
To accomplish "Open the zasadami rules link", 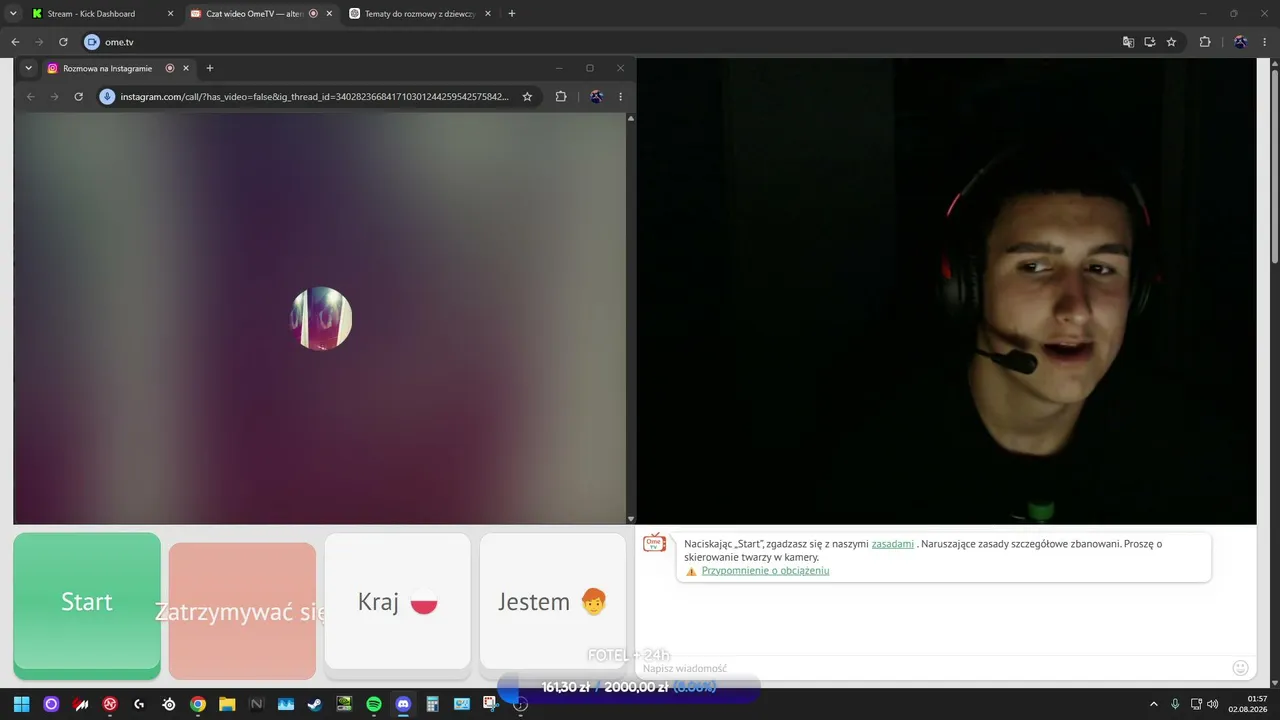I will pyautogui.click(x=893, y=544).
